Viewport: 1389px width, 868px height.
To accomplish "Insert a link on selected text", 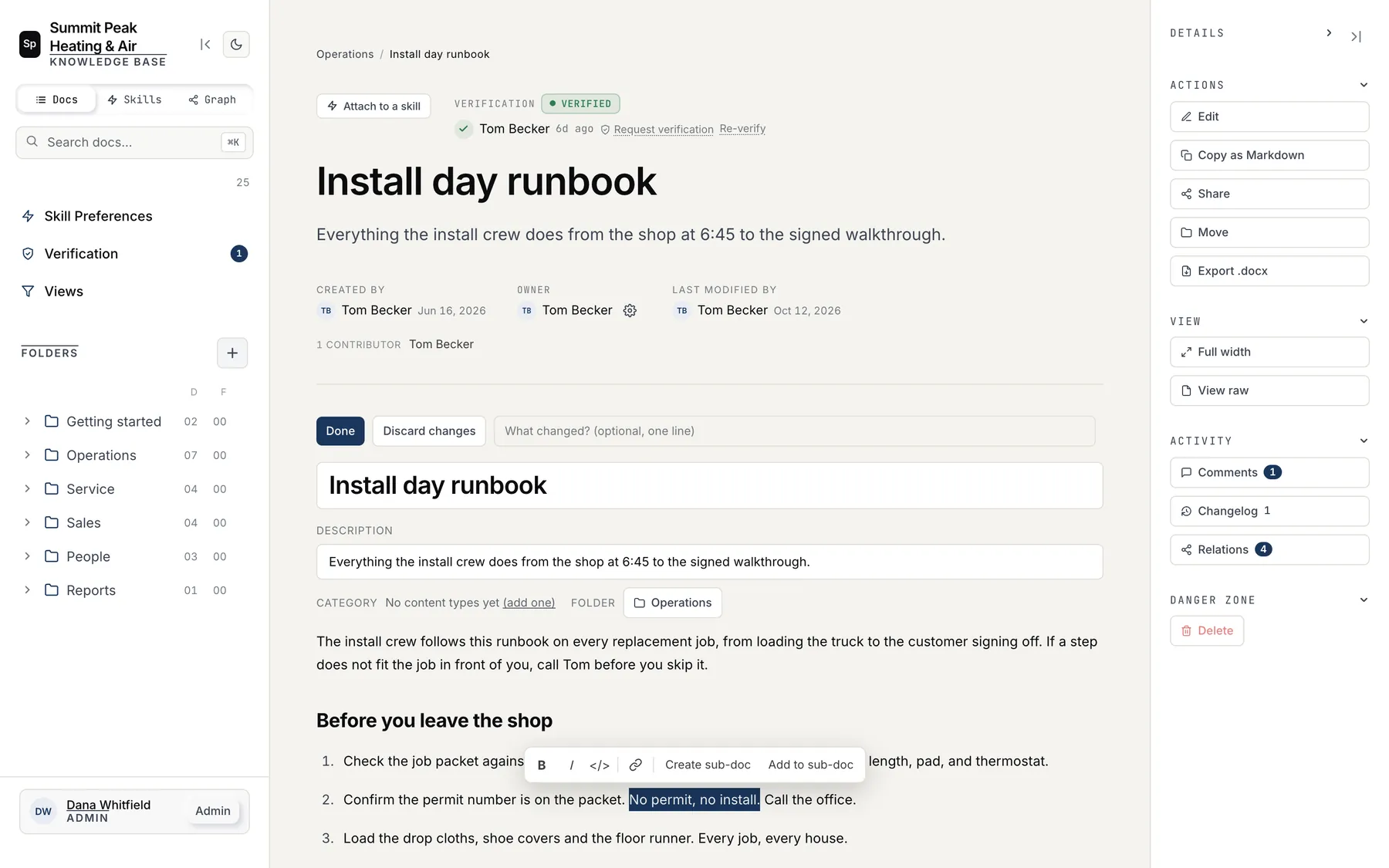I will point(635,765).
